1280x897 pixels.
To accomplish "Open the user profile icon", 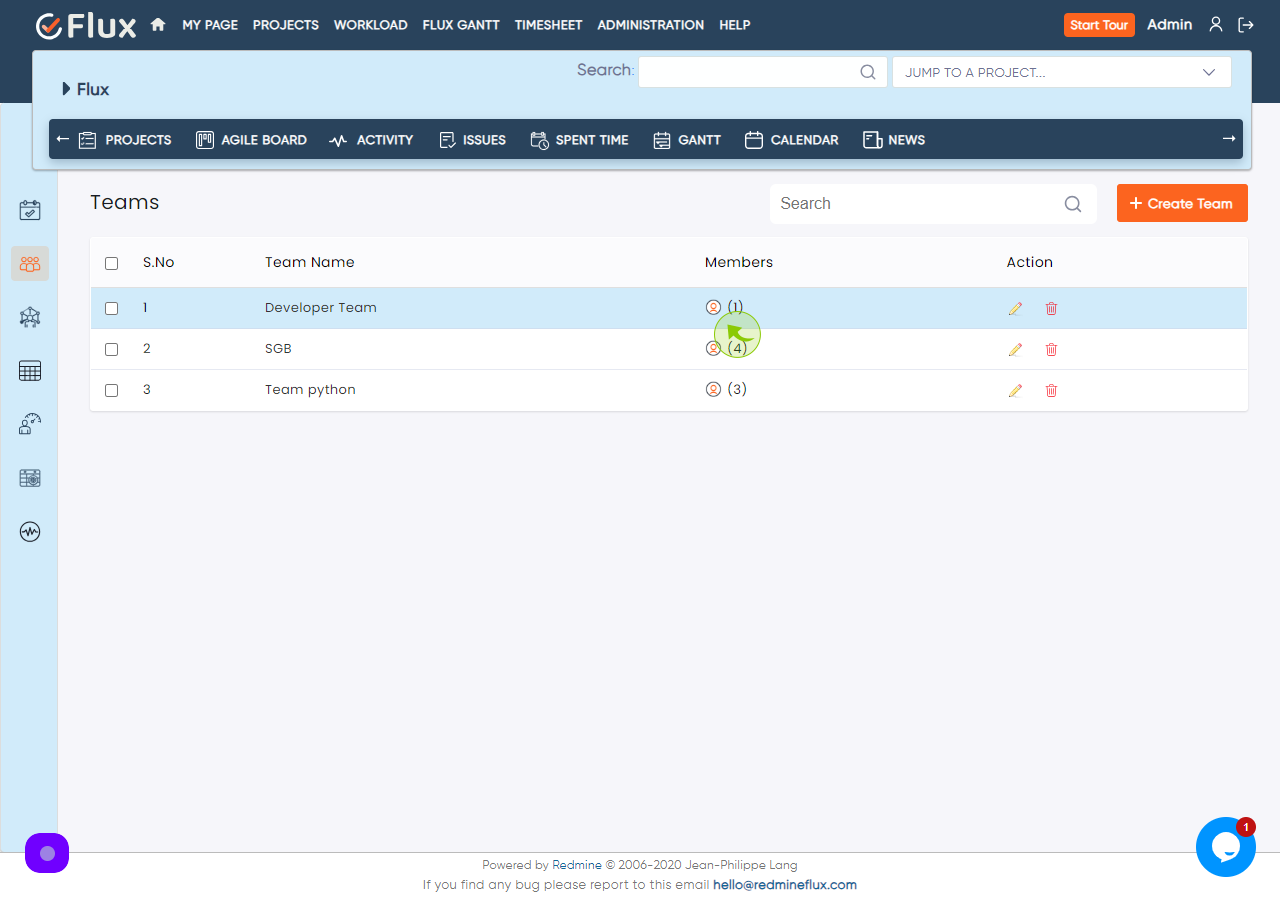I will tap(1216, 25).
